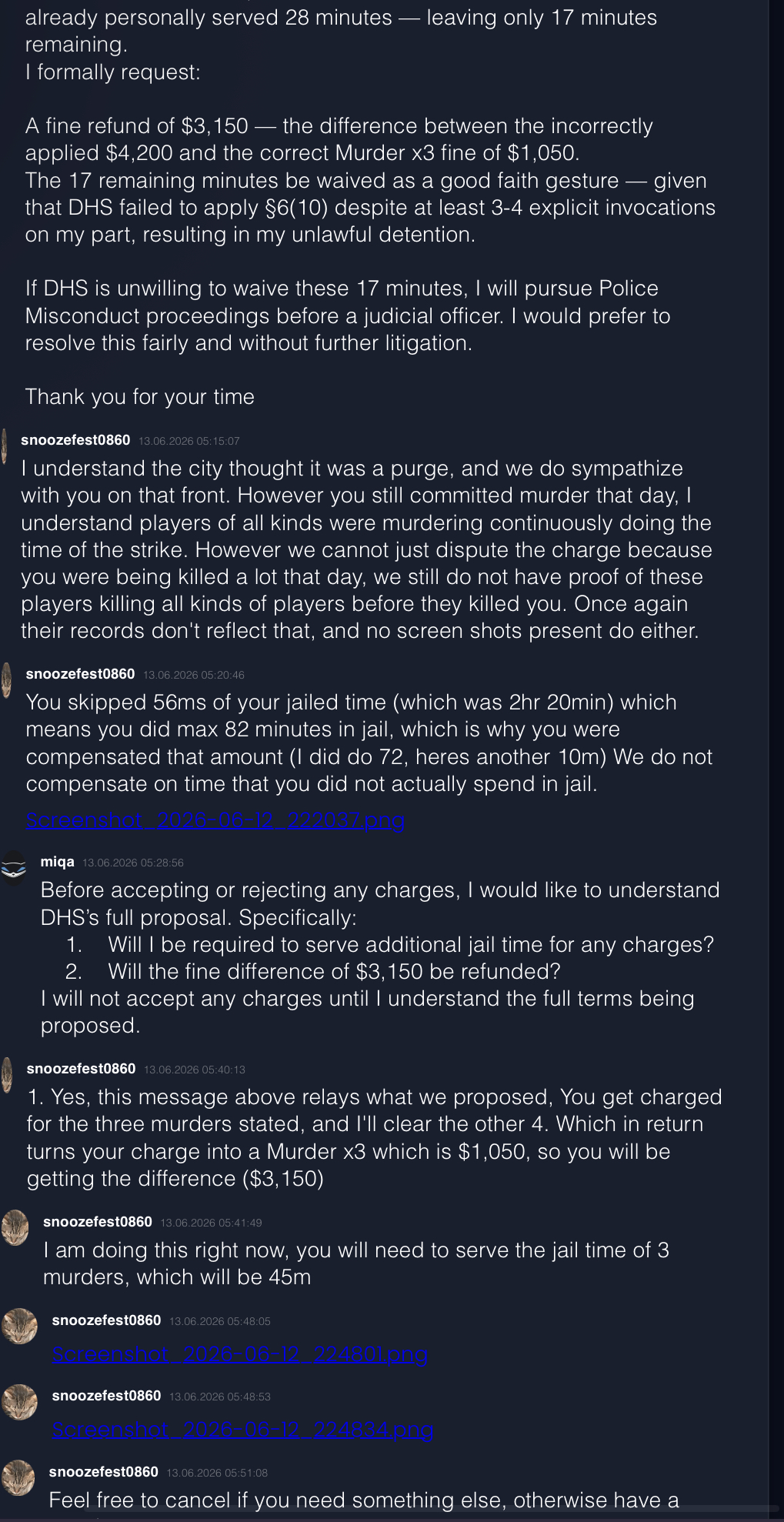Click snoozefest0860's avatar on the 05:20:46 message
This screenshot has width=784, height=1522.
[6, 680]
